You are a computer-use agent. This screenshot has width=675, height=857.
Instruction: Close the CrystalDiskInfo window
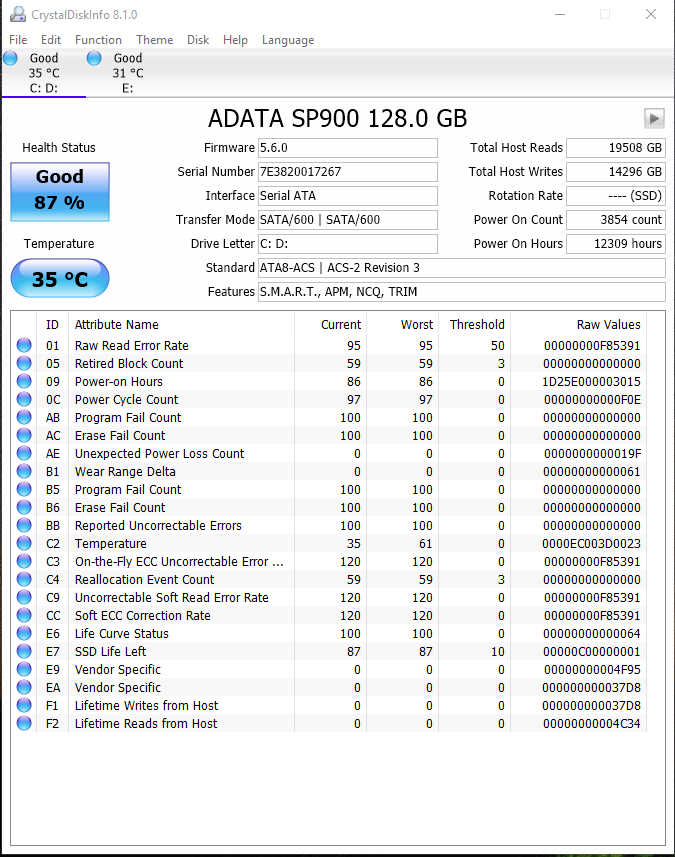point(650,14)
